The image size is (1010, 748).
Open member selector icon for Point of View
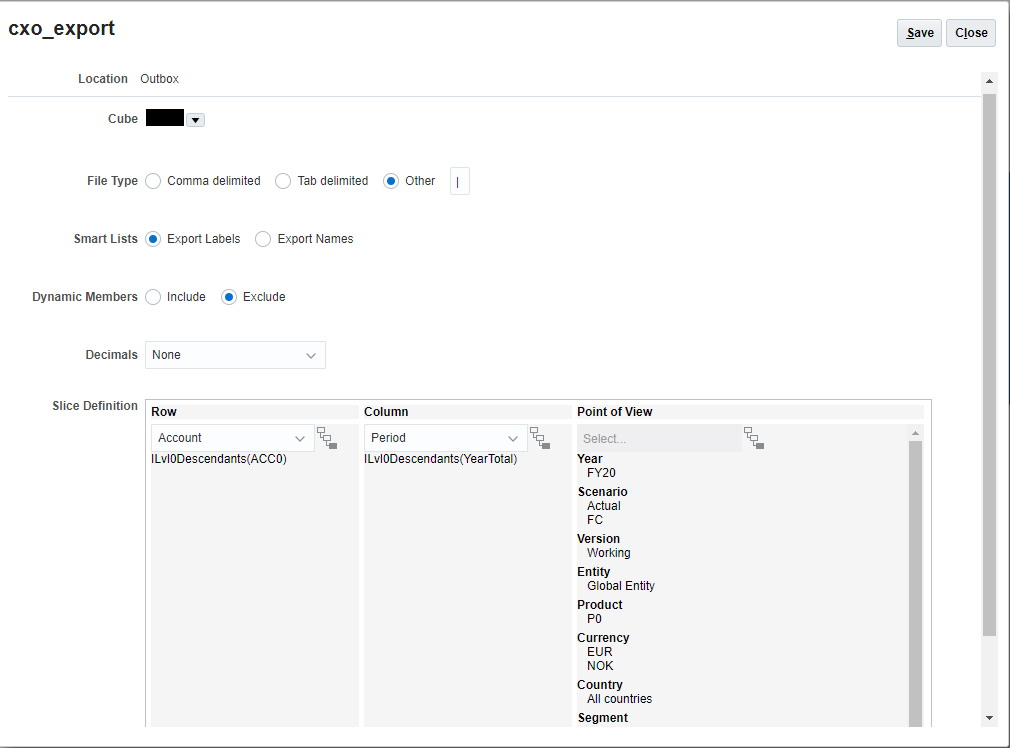754,438
